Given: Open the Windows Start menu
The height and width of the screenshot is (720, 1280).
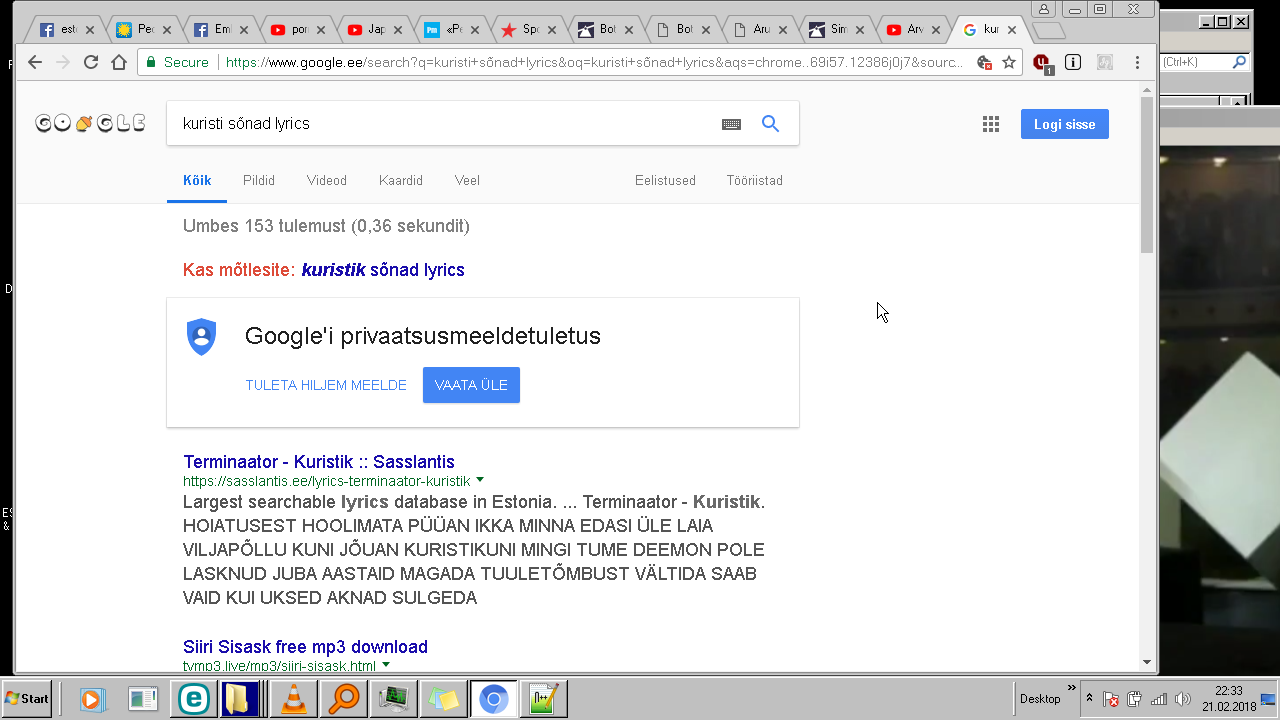Looking at the screenshot, I should 27,699.
